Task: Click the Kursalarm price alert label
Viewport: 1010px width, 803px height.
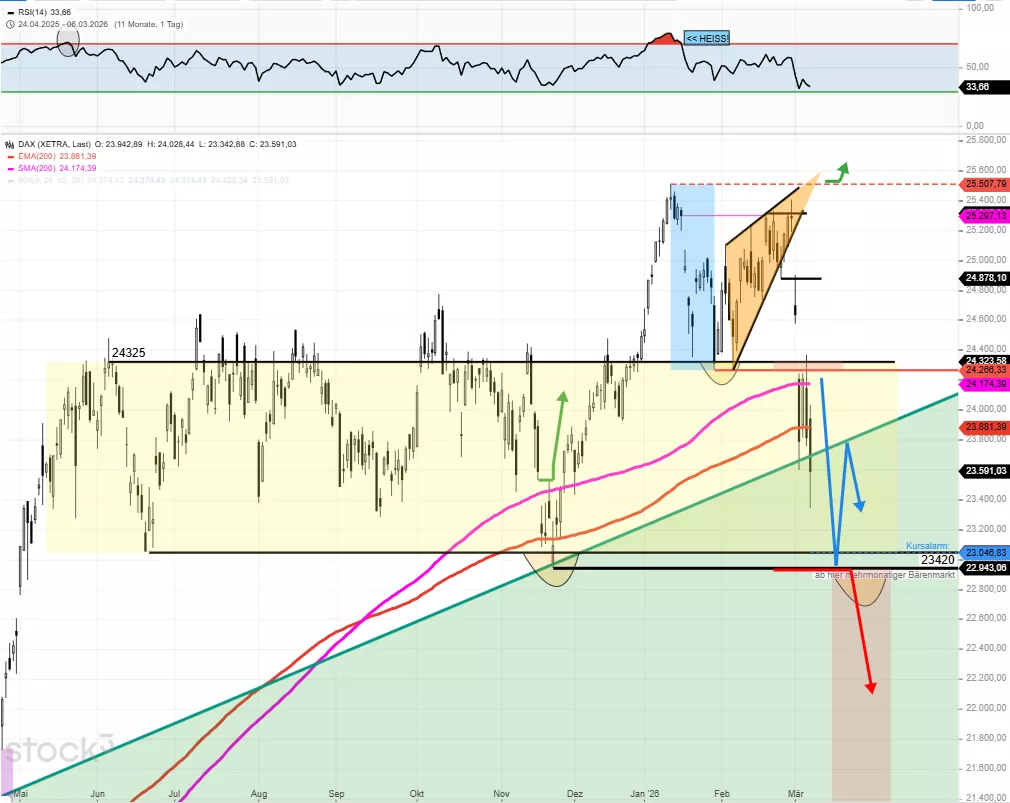Action: 925,546
